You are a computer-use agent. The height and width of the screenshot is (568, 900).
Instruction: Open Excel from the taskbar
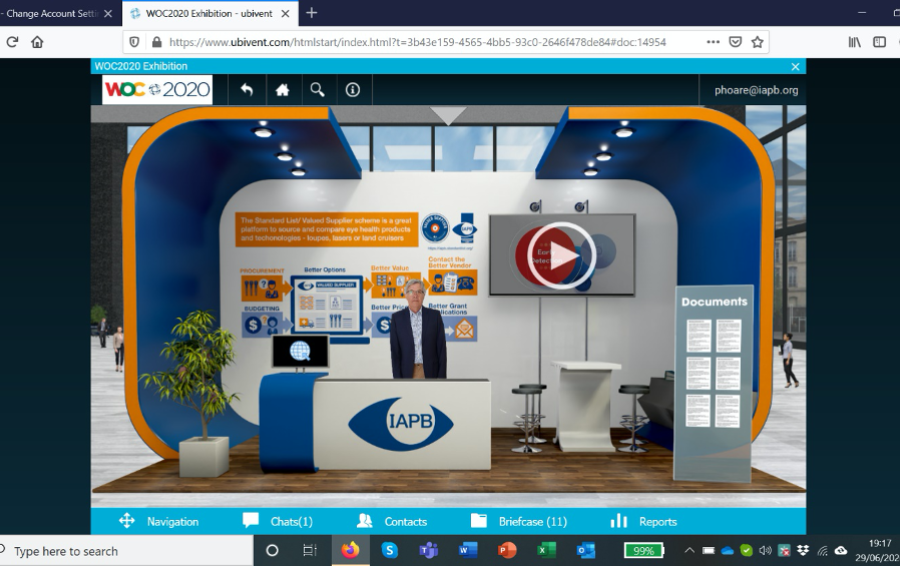tap(546, 551)
